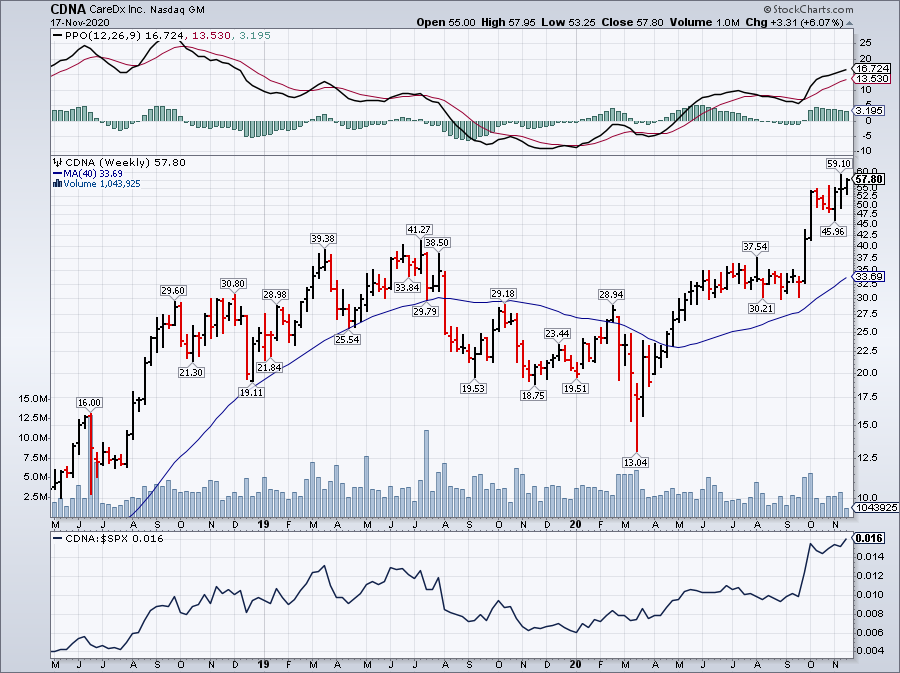The width and height of the screenshot is (900, 673).
Task: Click the Low 53.25 value
Action: pos(569,22)
